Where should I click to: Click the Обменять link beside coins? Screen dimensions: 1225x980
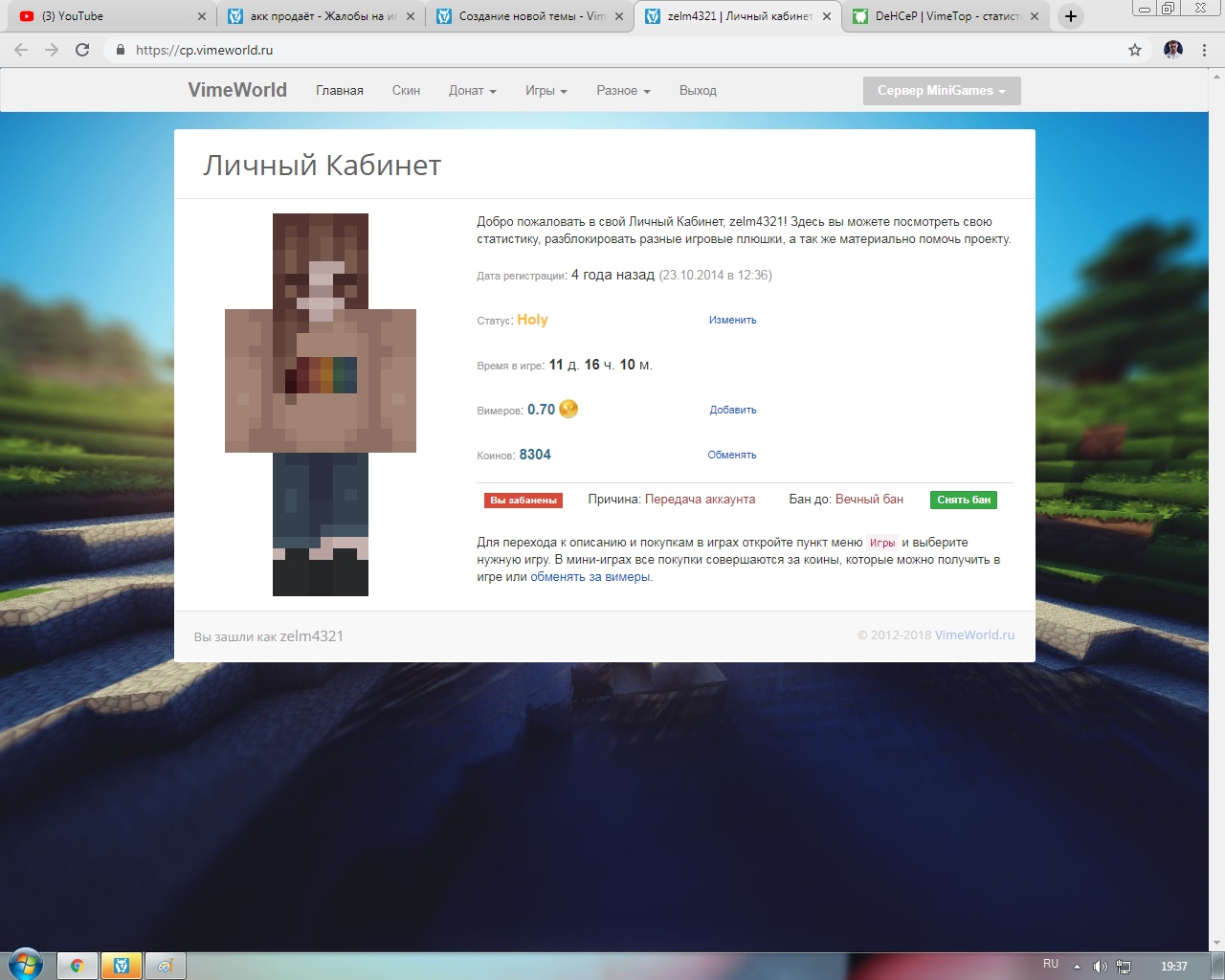pos(732,456)
